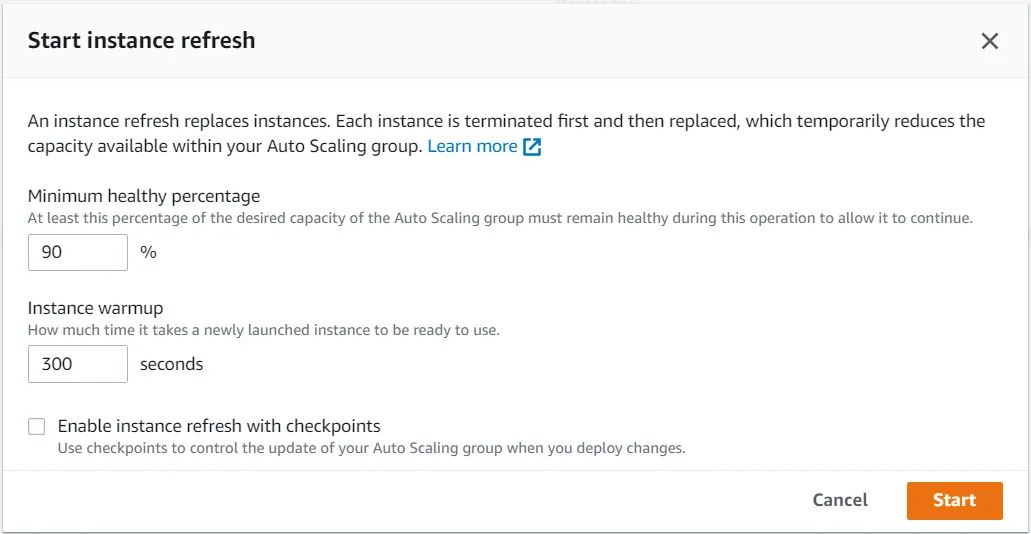Click the Instance warmup seconds field
Viewport: 1031px width, 534px height.
(78, 364)
